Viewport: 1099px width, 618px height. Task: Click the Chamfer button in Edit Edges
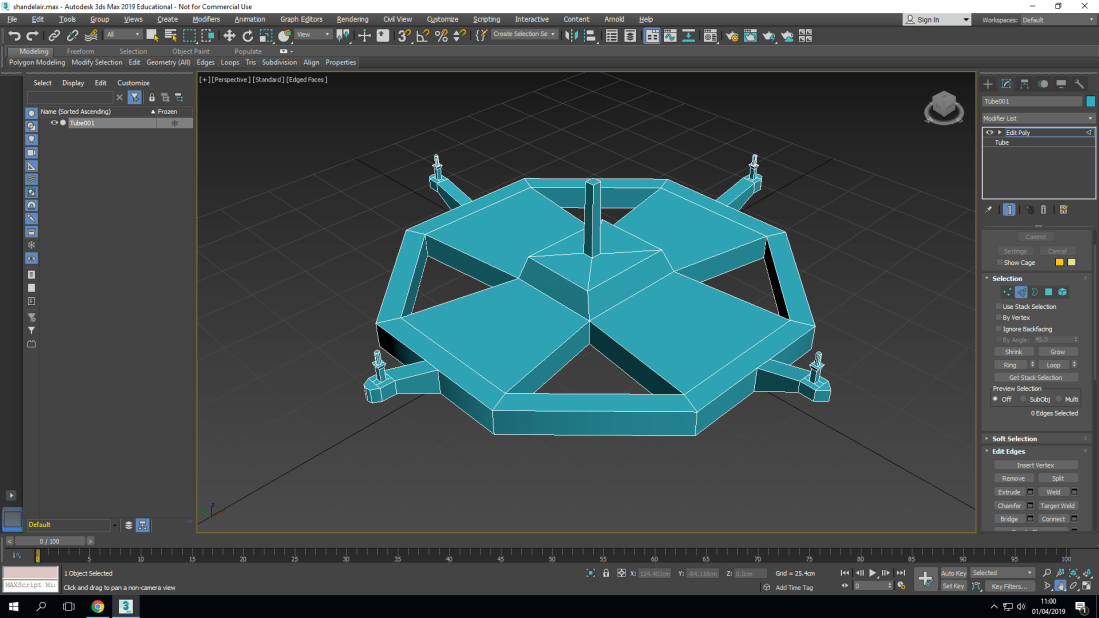(x=1009, y=506)
